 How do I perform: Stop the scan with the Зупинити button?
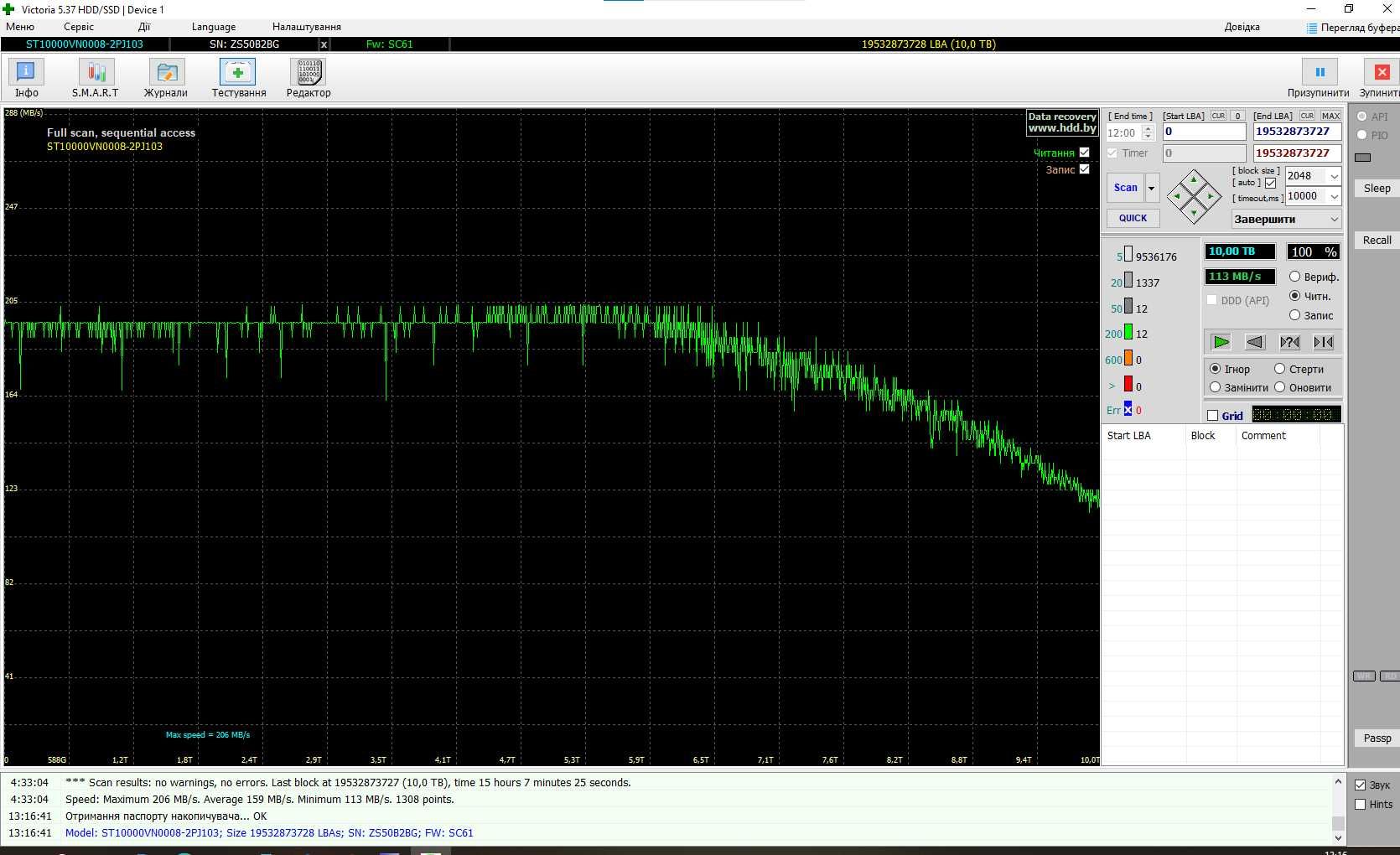1381,78
